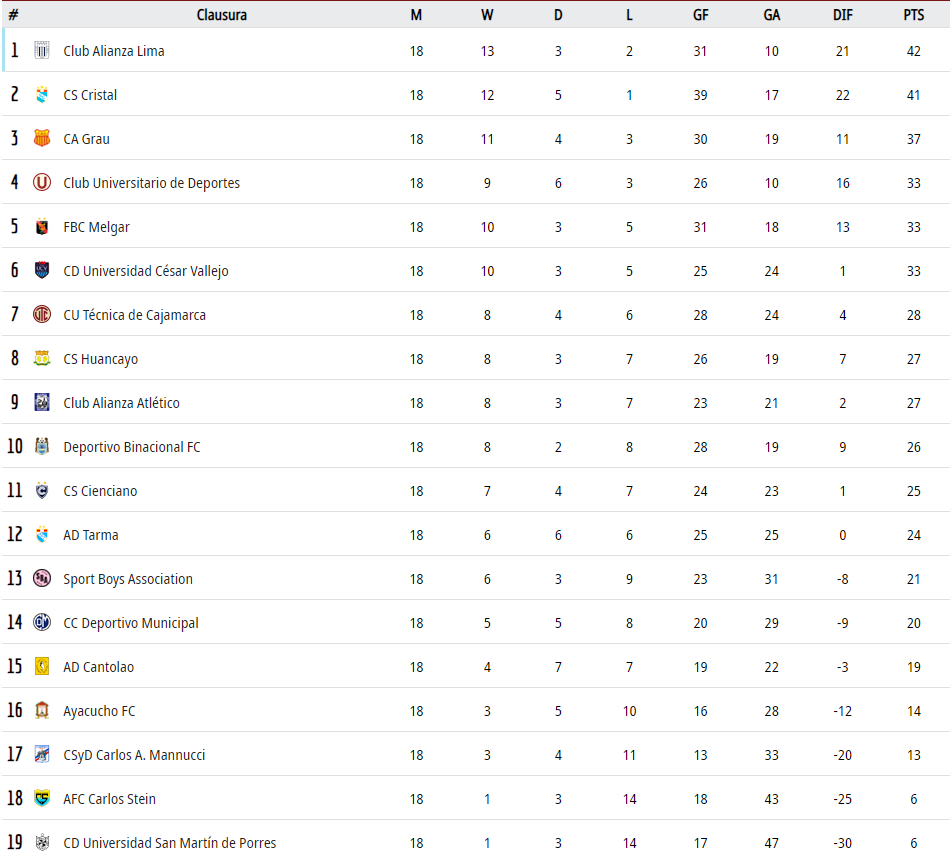Viewport: 950px width, 857px height.
Task: Click the FBC Melgar team crest
Action: click(x=42, y=227)
